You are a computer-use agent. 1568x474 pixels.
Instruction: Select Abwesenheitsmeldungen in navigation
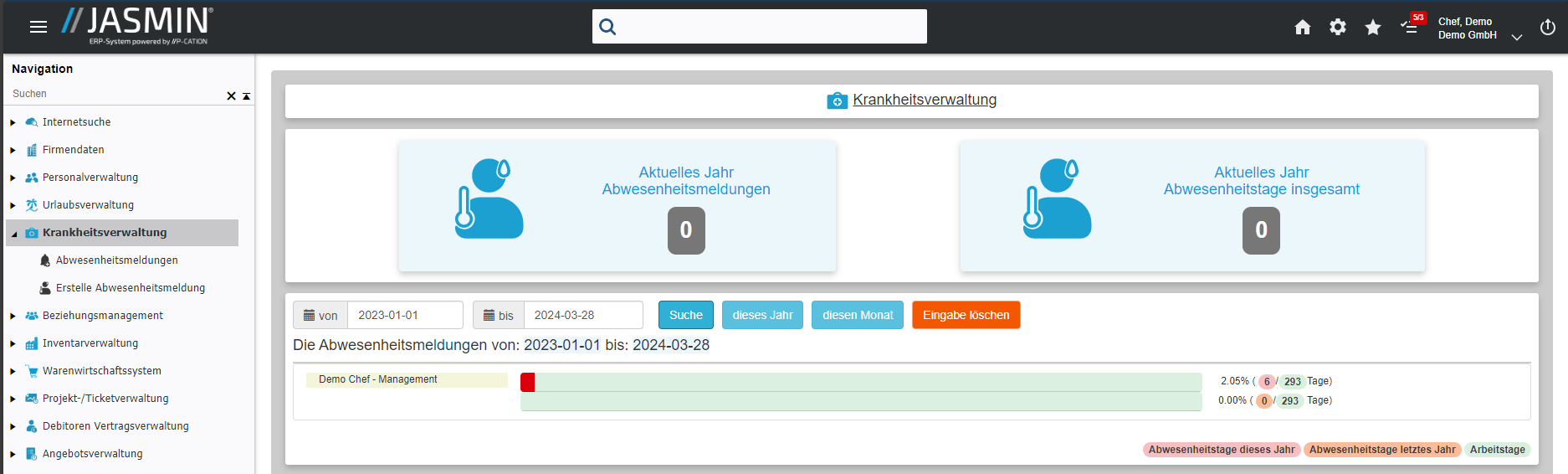point(116,260)
